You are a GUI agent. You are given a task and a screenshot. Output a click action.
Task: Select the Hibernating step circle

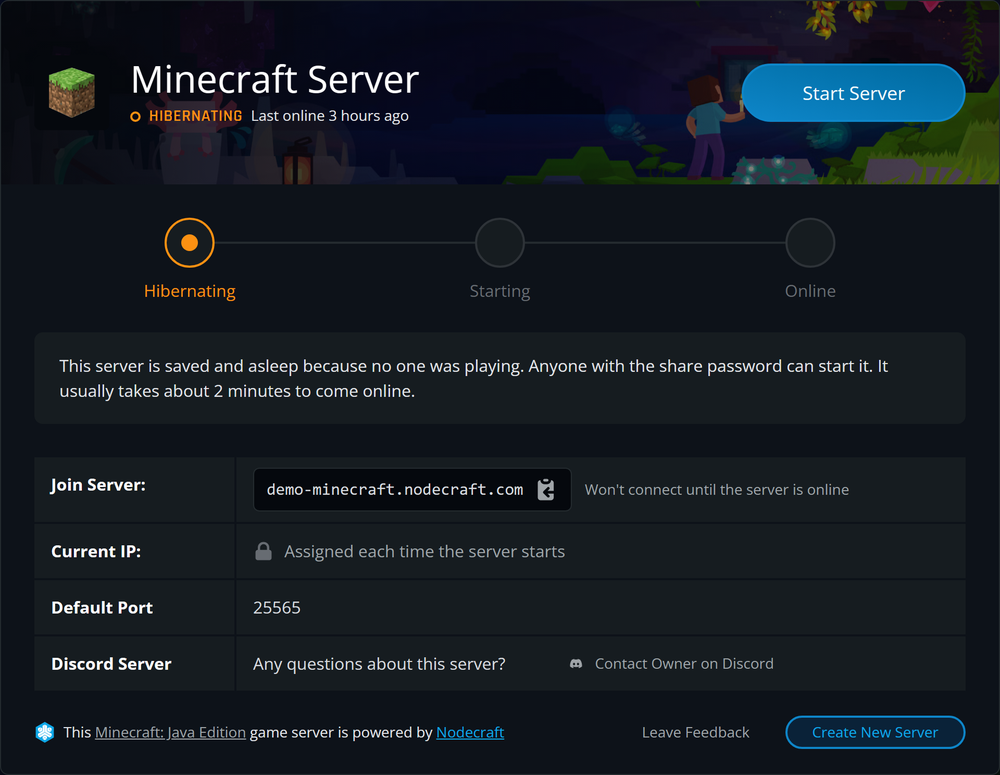(189, 242)
